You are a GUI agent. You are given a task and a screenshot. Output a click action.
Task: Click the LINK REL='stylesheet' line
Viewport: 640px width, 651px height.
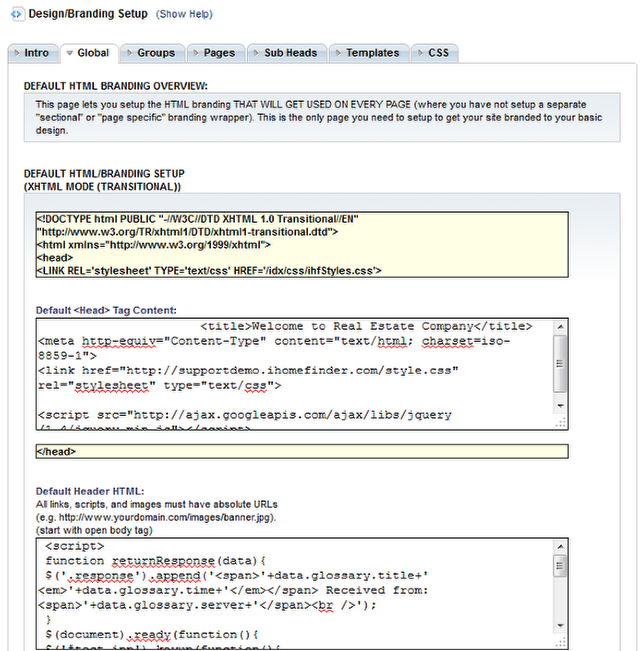[x=209, y=271]
